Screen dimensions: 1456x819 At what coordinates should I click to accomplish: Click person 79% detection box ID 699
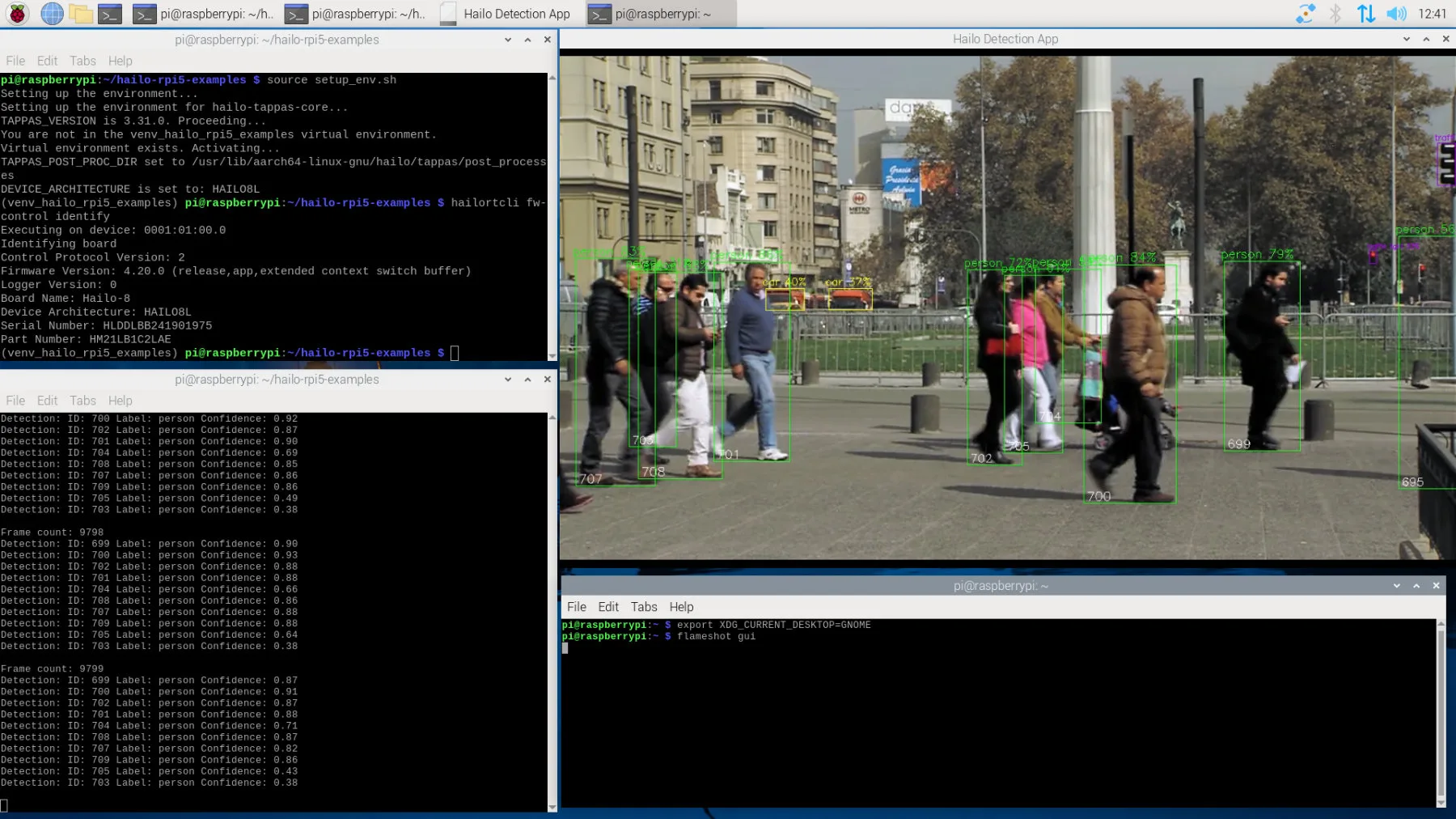tap(1261, 355)
